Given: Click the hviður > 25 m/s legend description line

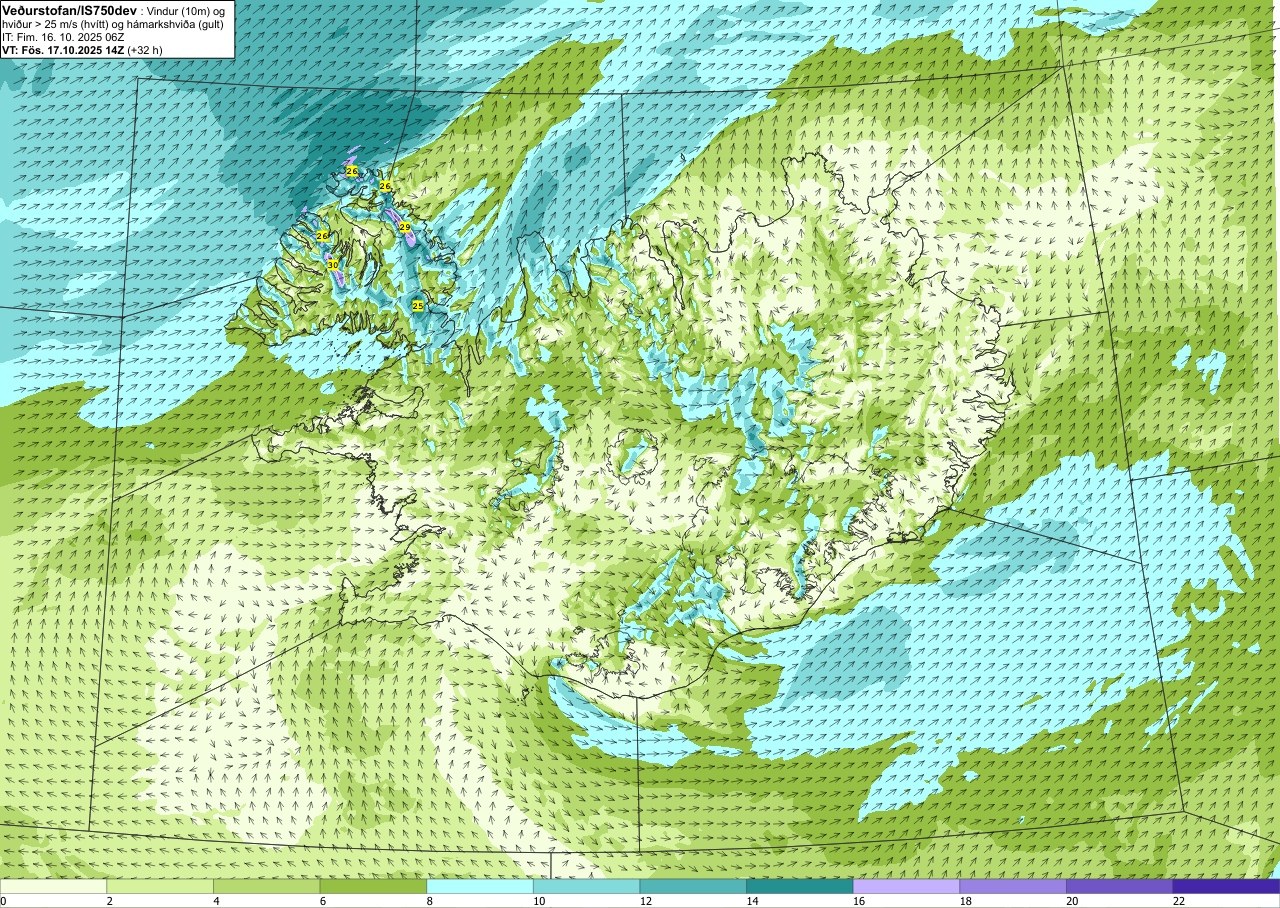Looking at the screenshot, I should pyautogui.click(x=112, y=24).
